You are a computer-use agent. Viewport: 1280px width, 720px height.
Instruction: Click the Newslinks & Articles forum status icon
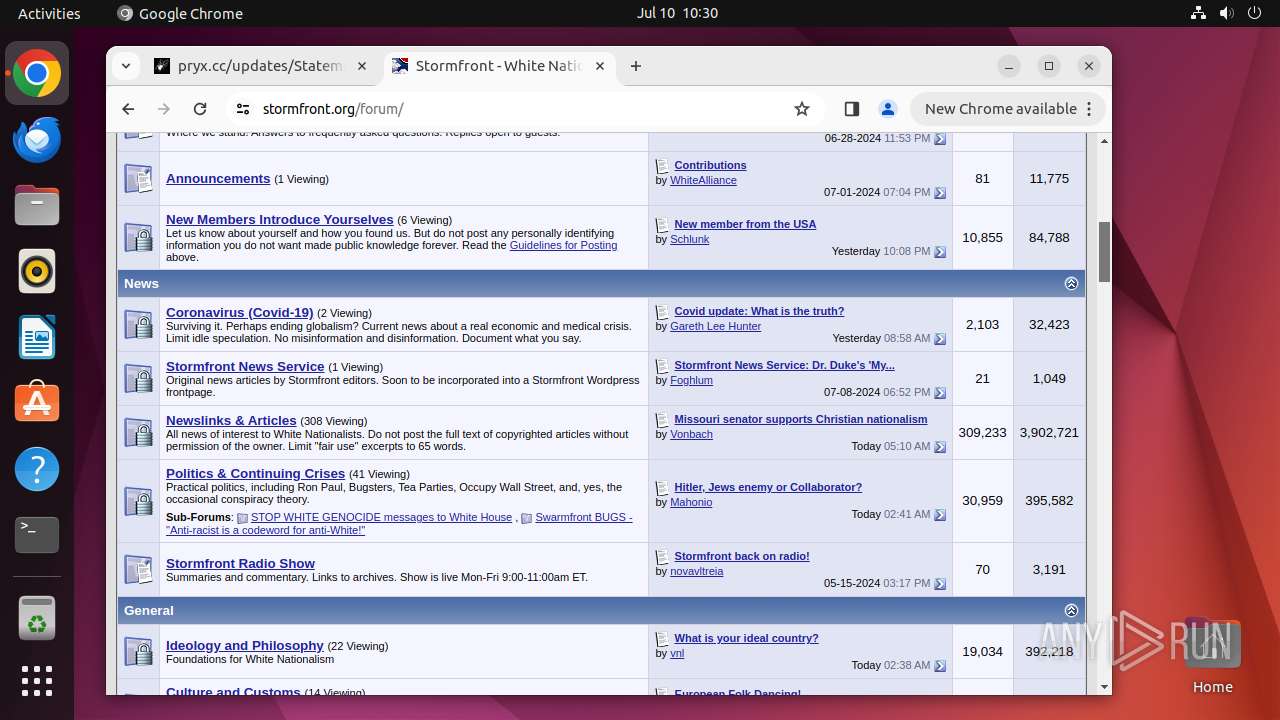tap(138, 433)
